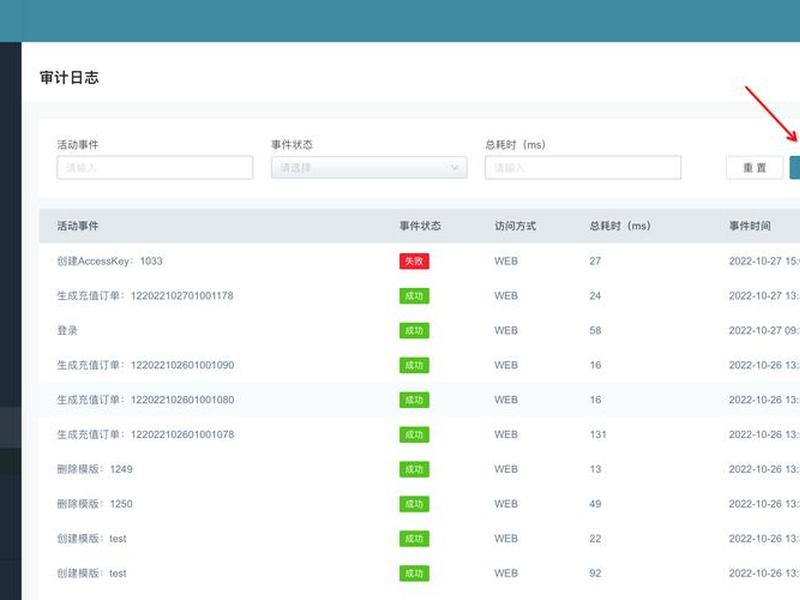
Task: Click the duration value 58
Action: (x=595, y=330)
